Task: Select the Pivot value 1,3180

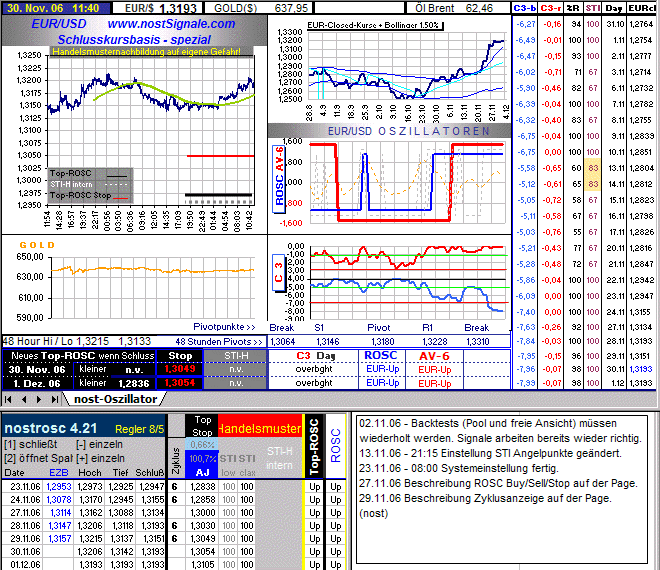Action: [383, 341]
